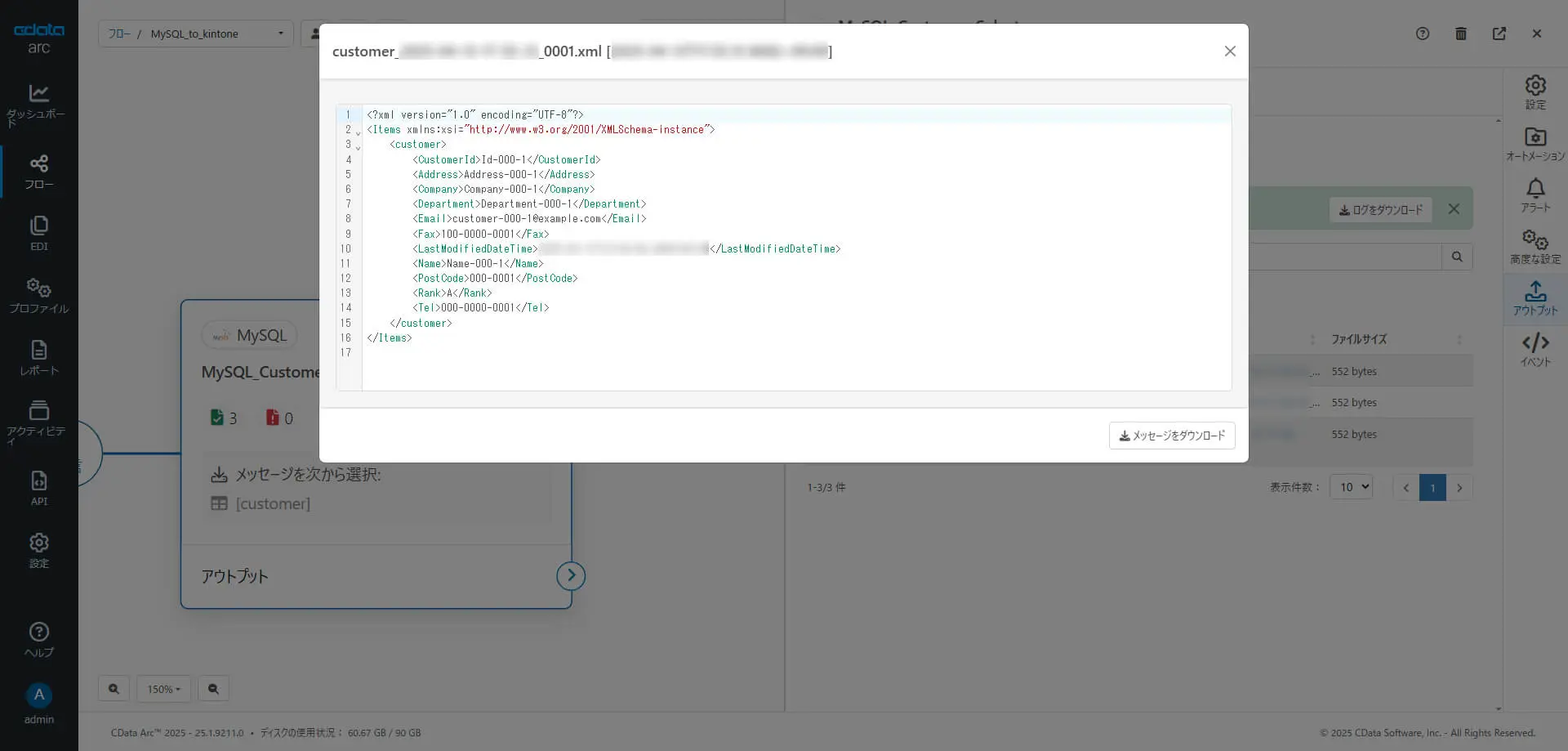Screen dimensions: 1568x751
Task: Click the フロー breadcrumb link
Action: (x=118, y=34)
